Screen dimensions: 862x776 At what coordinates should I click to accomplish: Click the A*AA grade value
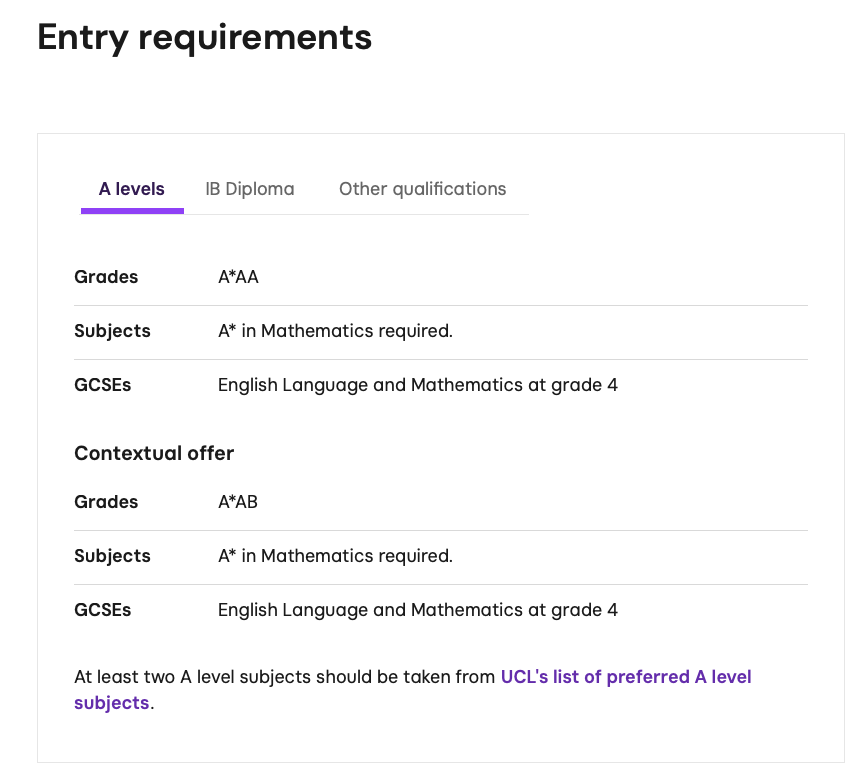coord(238,277)
